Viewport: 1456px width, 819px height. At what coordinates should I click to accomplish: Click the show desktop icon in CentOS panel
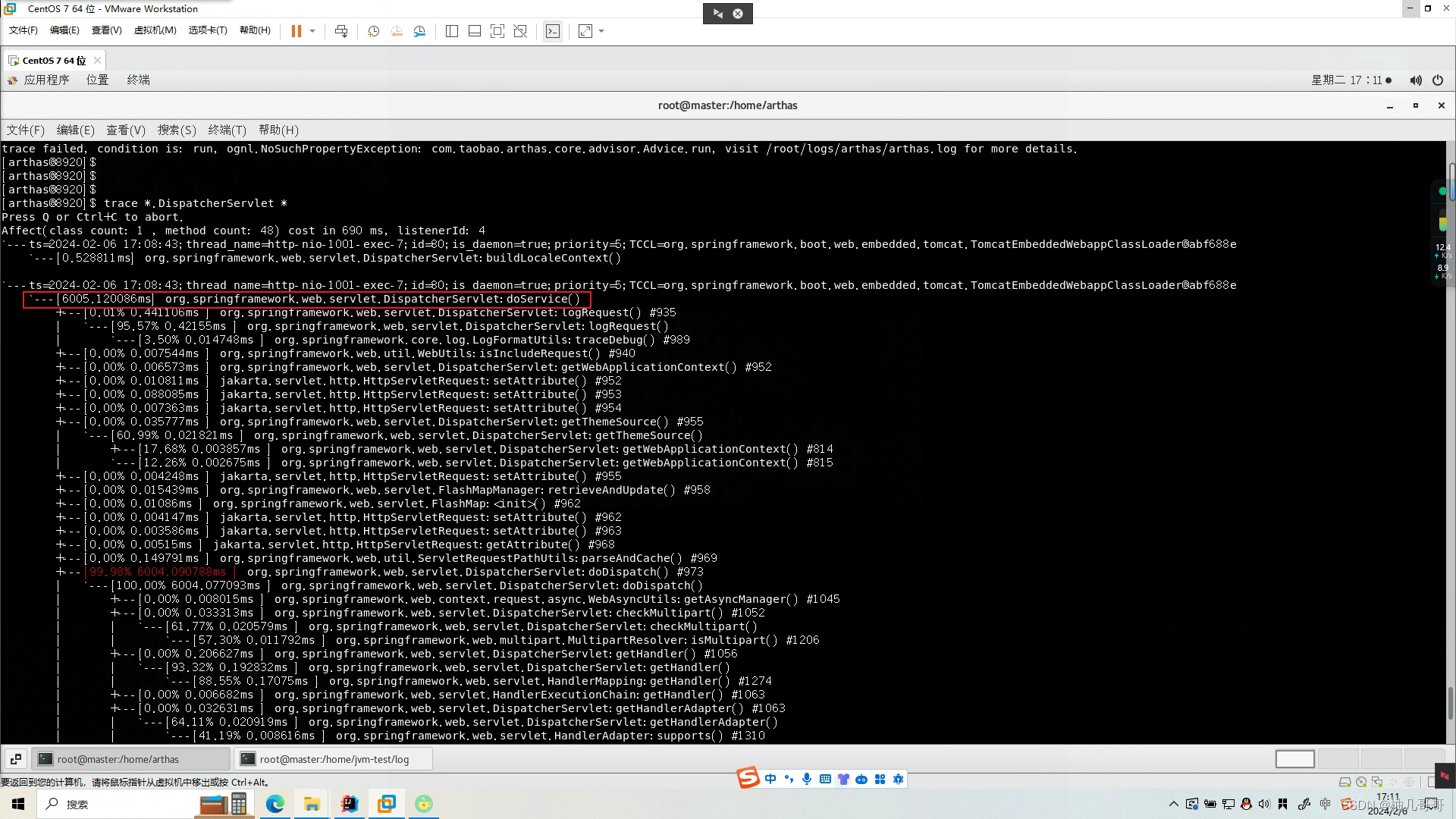[16, 759]
